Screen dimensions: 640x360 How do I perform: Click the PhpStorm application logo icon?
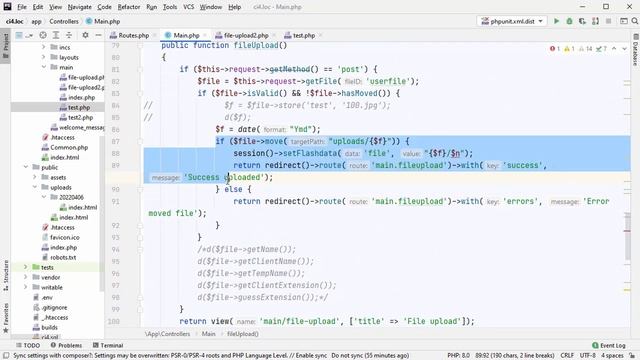(x=7, y=7)
